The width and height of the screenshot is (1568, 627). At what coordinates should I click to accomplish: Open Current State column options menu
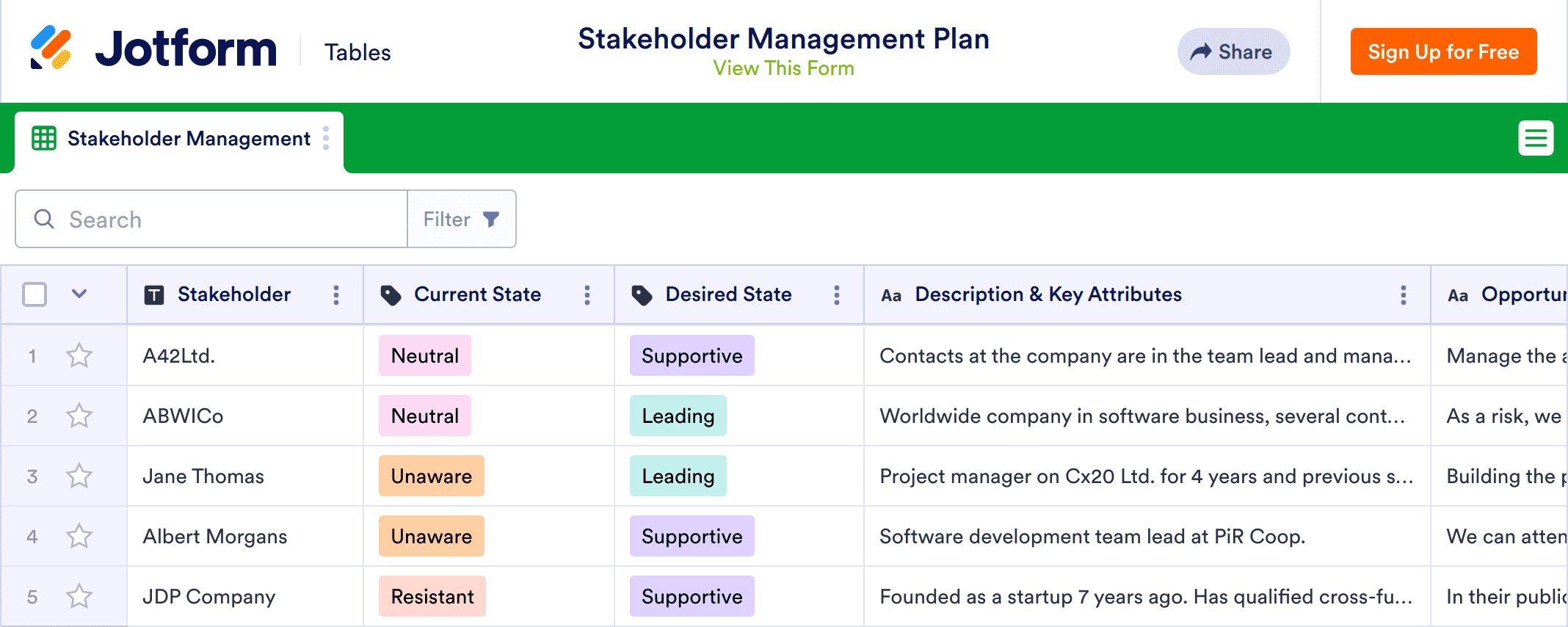click(587, 295)
